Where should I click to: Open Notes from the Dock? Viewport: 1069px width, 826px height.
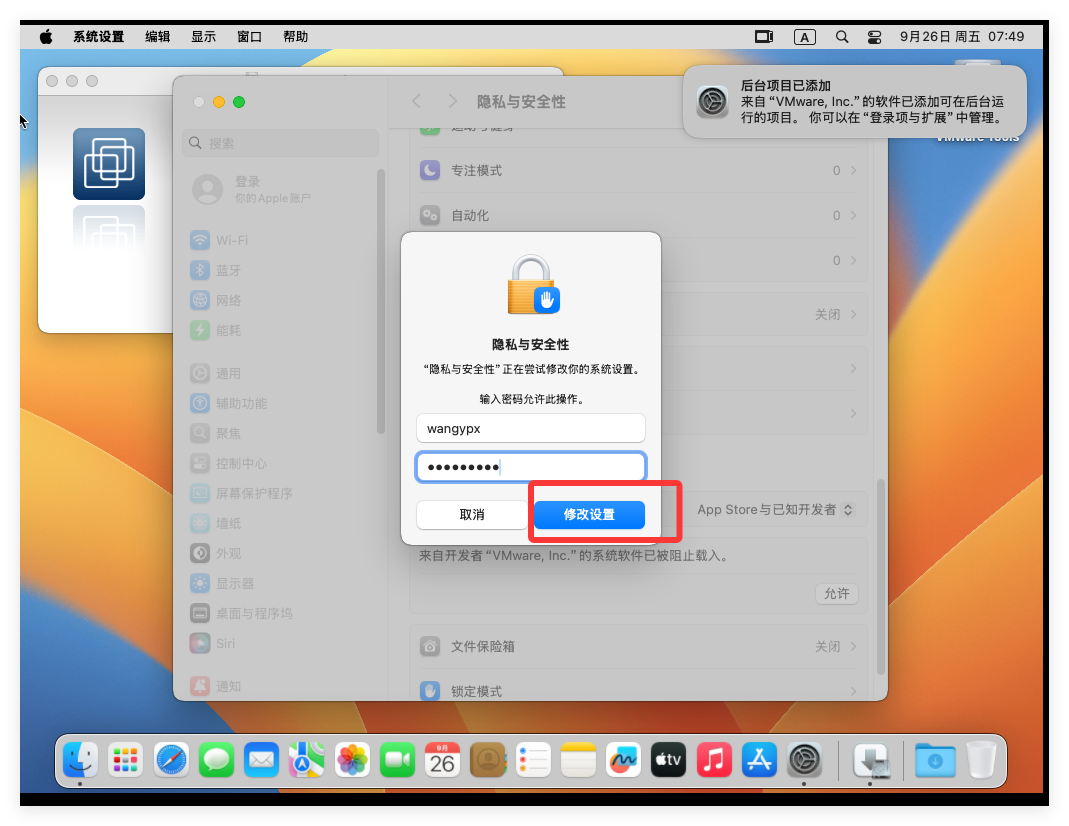[578, 759]
